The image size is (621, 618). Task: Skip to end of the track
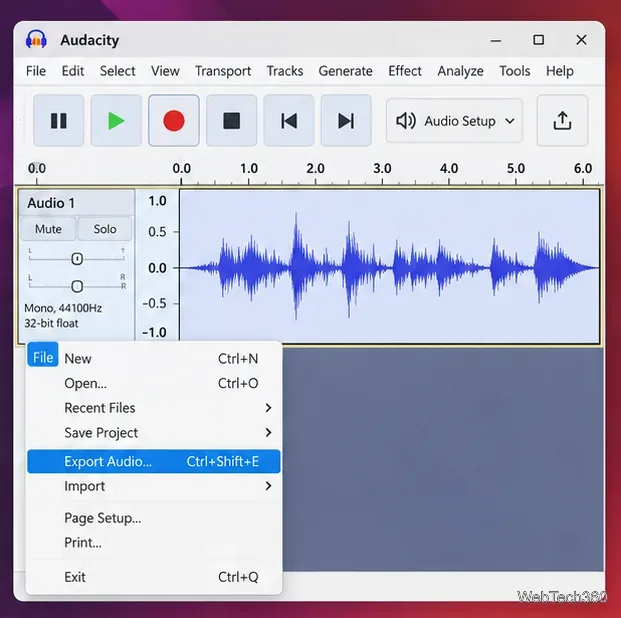coord(346,120)
